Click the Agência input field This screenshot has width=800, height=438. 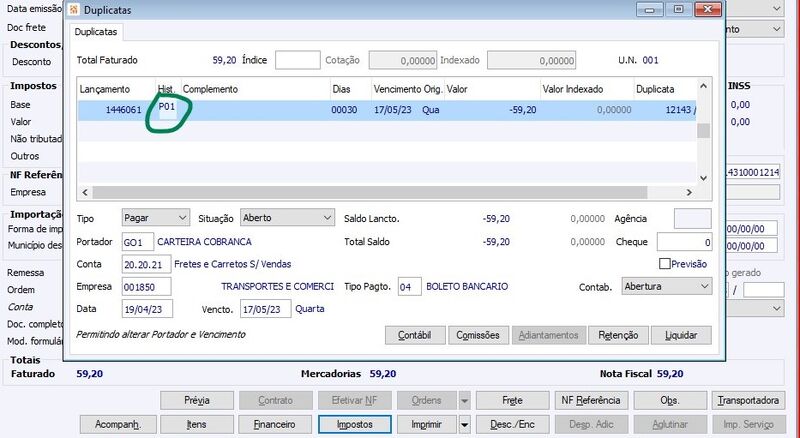pos(692,218)
